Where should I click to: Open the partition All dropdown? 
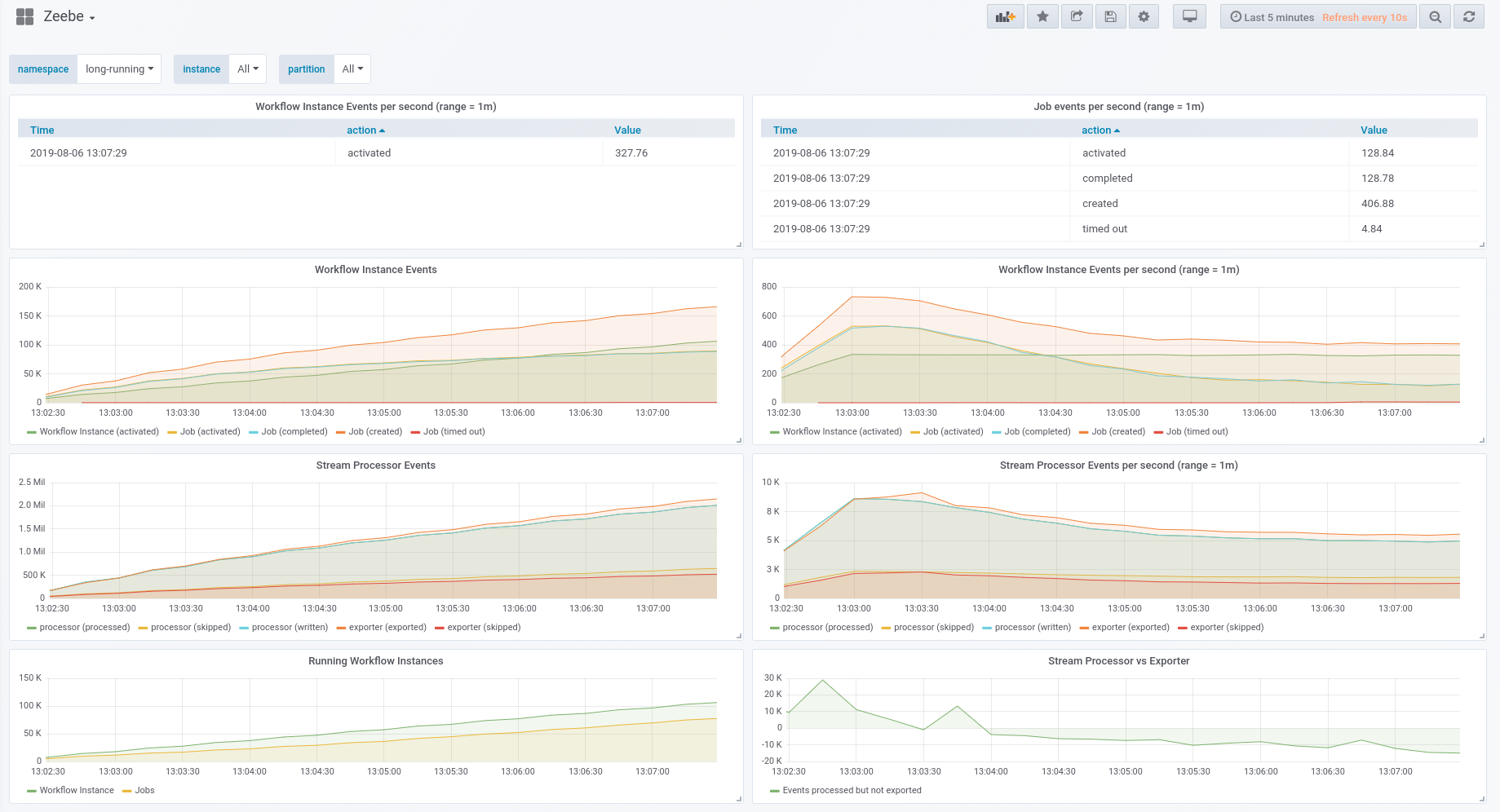point(352,68)
